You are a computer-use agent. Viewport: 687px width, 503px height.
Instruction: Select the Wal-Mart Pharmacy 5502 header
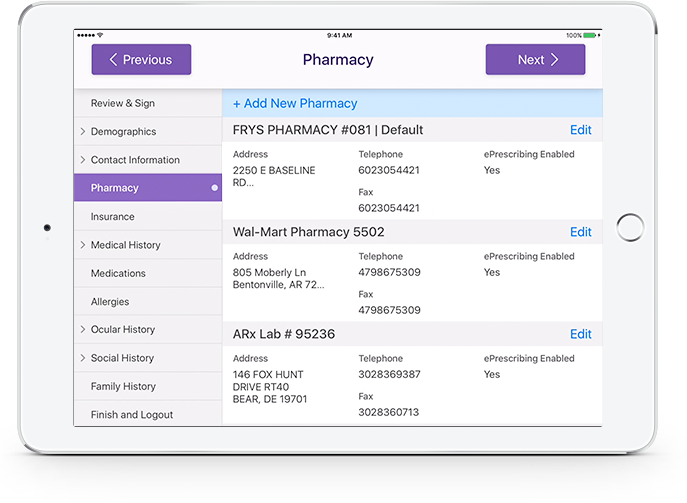[308, 232]
